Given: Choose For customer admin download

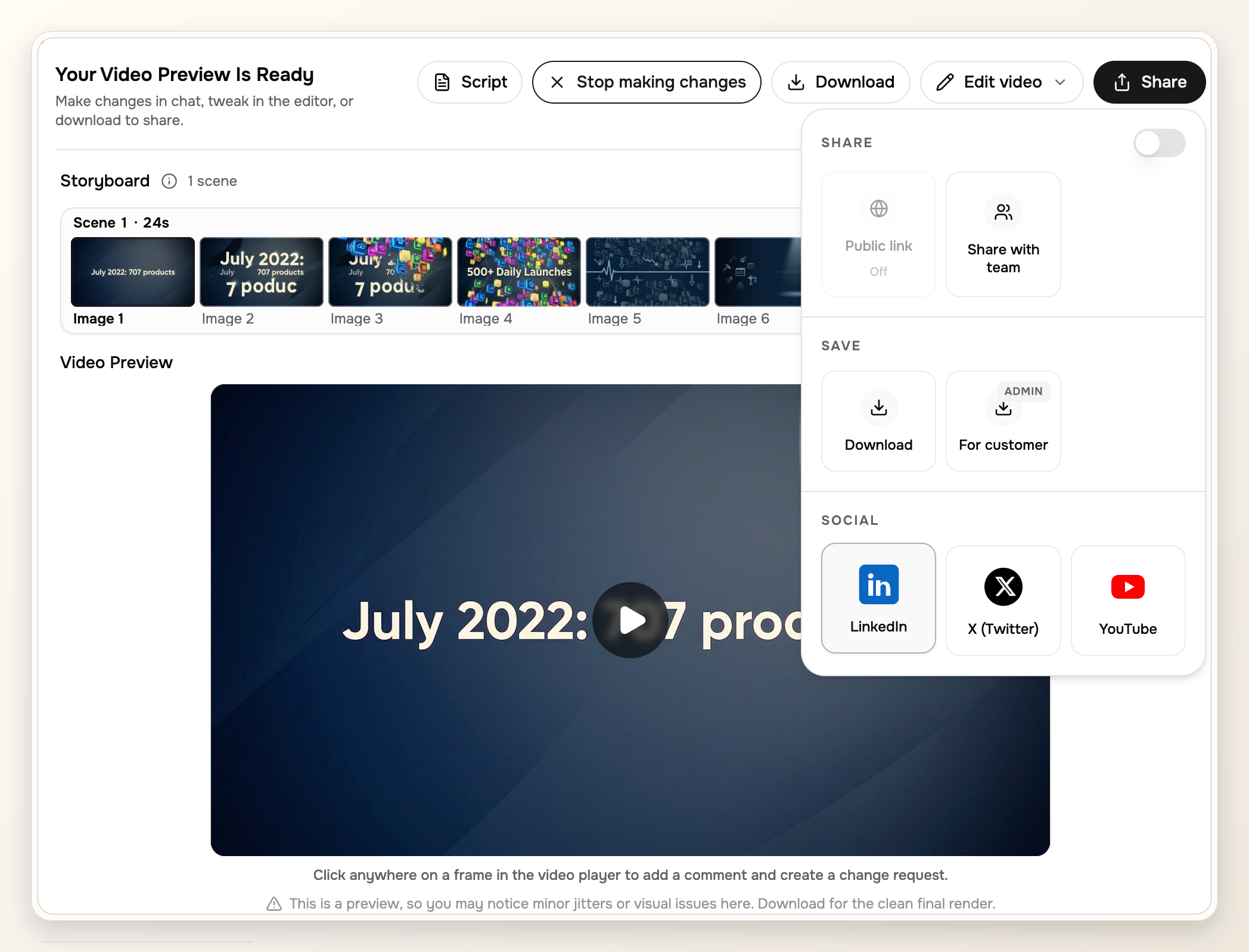Looking at the screenshot, I should 1003,421.
